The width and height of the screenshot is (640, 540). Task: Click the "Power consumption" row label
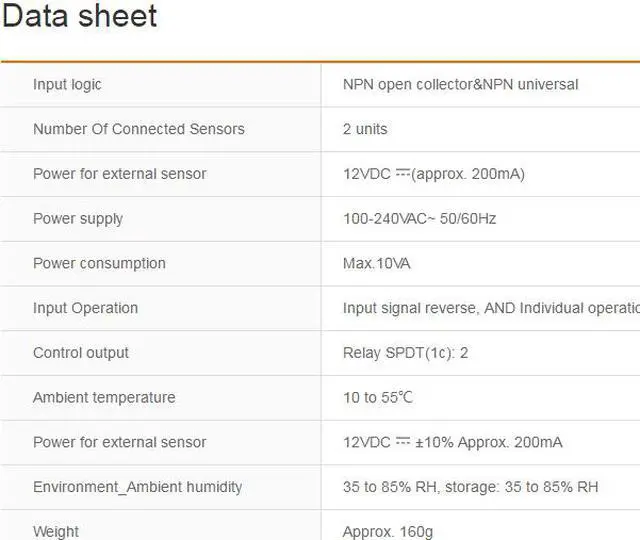(99, 264)
